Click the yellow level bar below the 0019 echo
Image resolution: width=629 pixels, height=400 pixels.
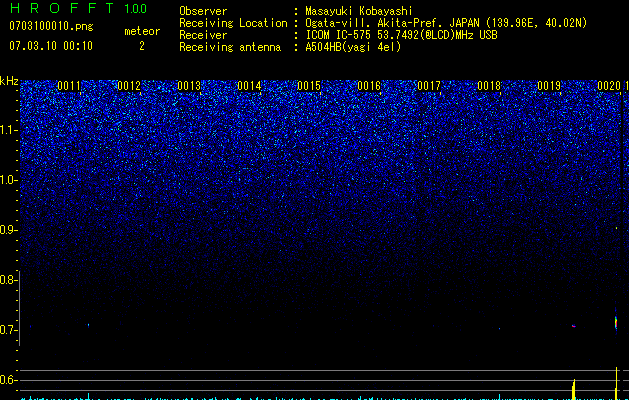click(574, 389)
